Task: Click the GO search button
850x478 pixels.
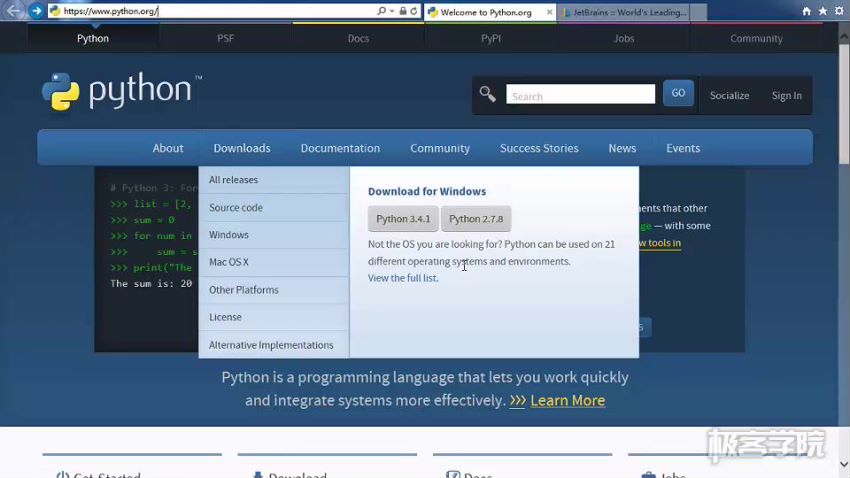Action: point(678,93)
